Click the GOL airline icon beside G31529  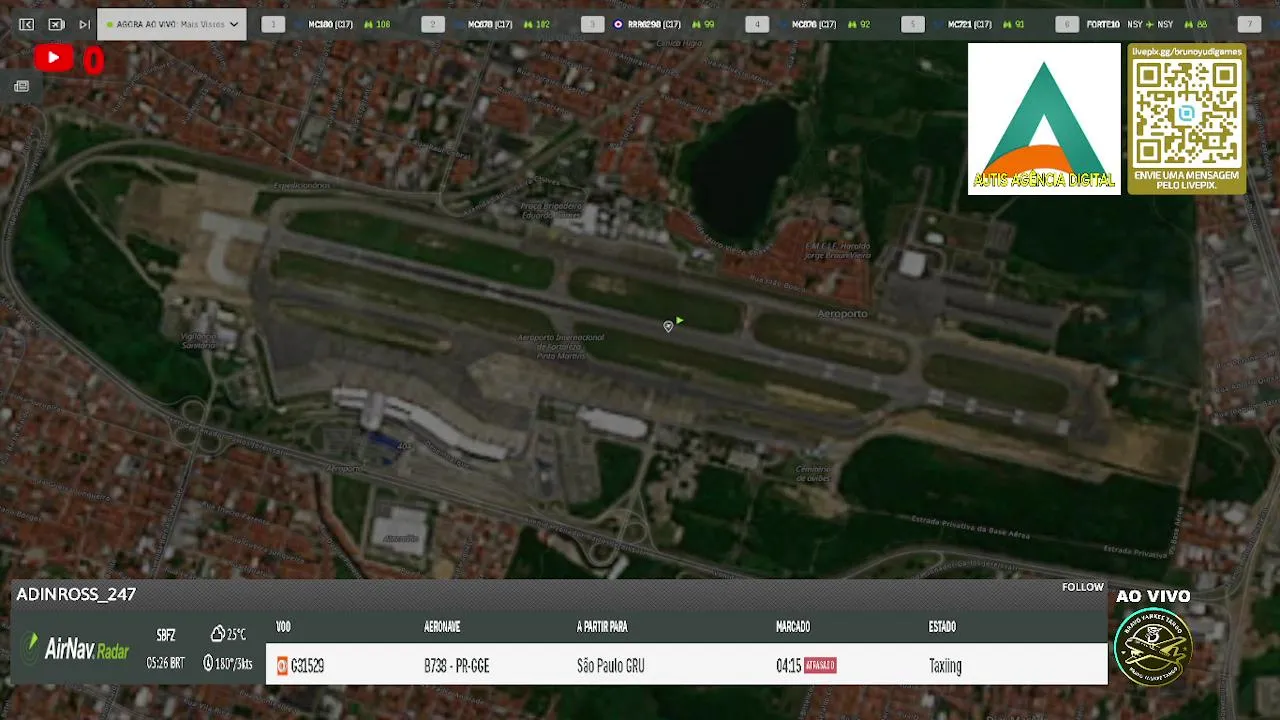tap(282, 666)
